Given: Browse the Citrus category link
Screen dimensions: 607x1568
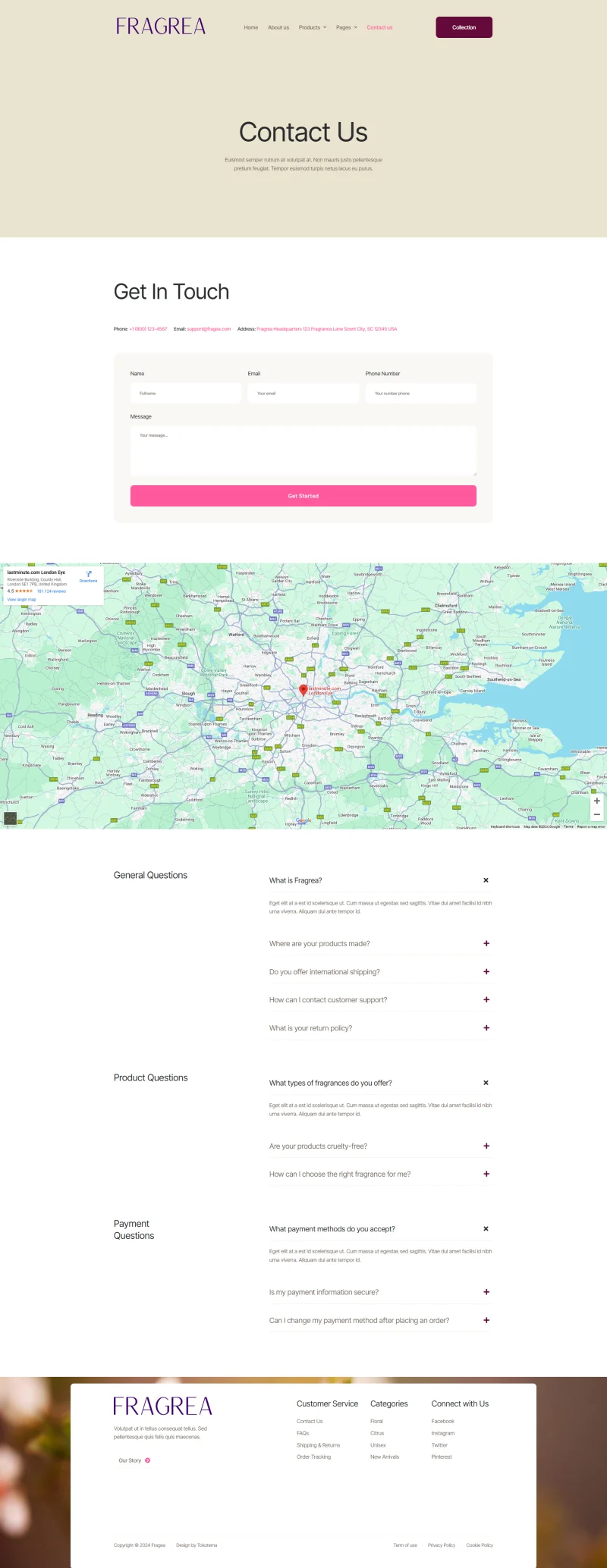Looking at the screenshot, I should (x=377, y=1433).
